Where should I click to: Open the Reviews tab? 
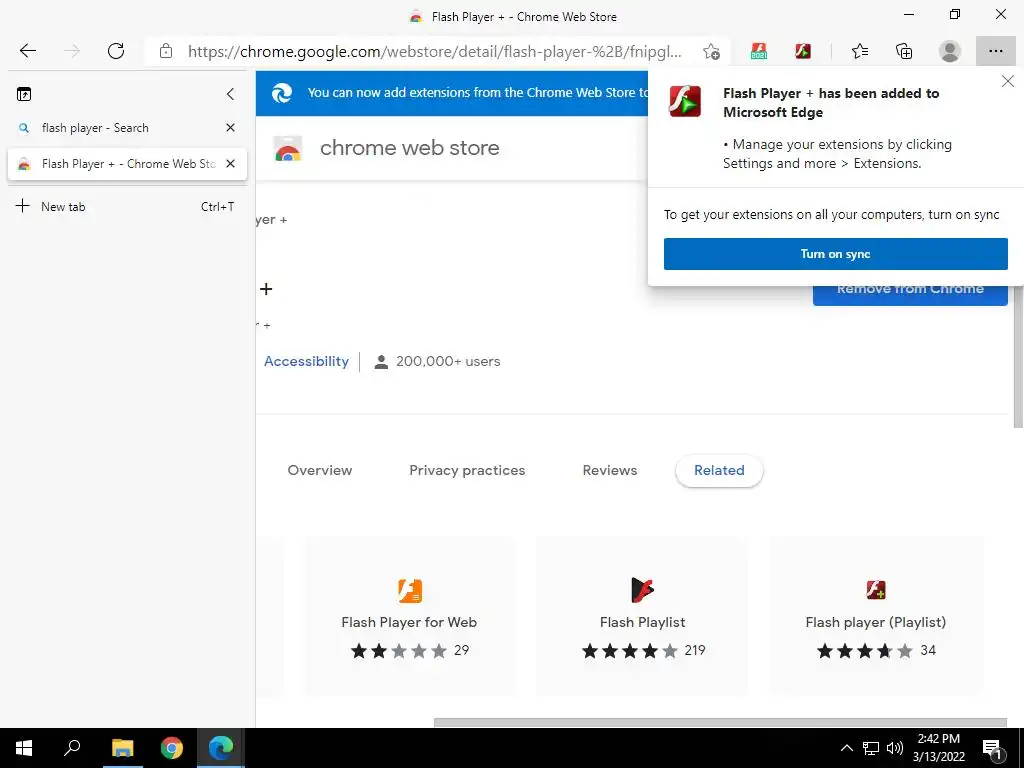click(610, 470)
